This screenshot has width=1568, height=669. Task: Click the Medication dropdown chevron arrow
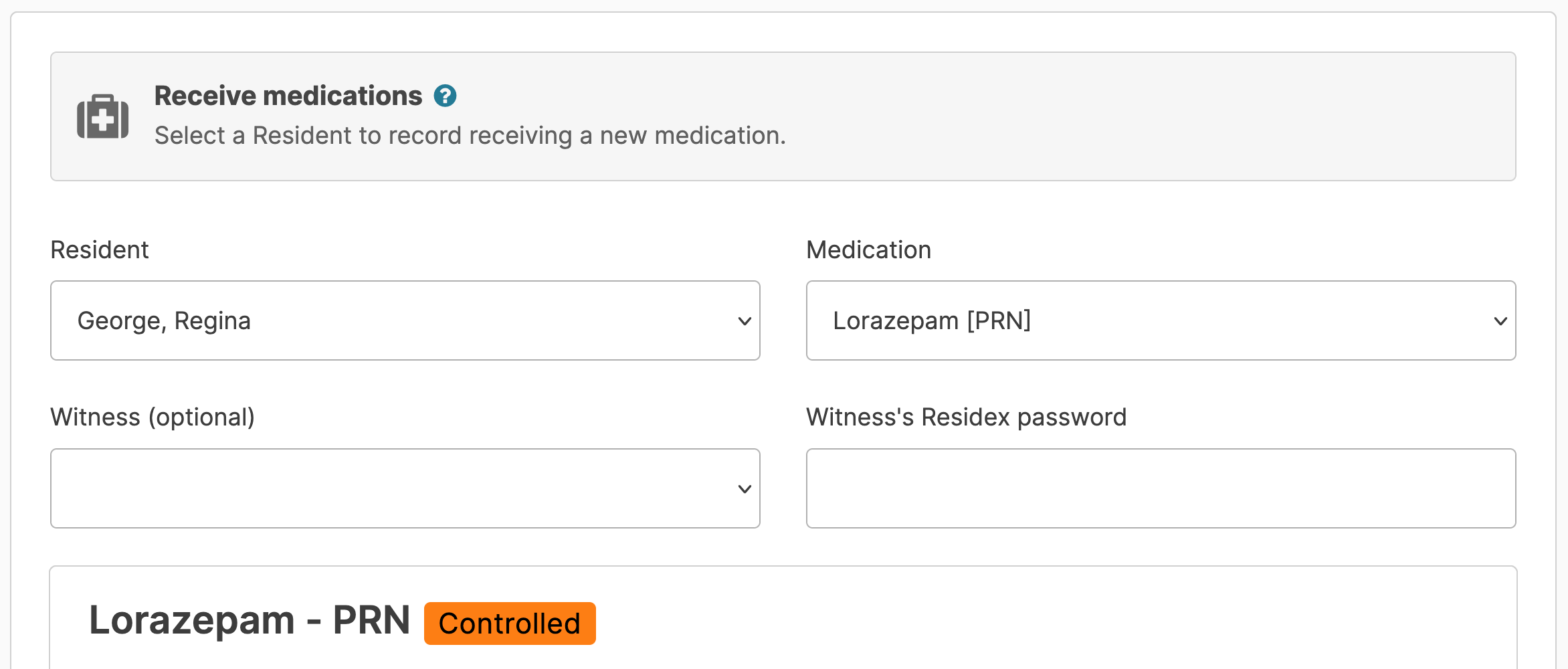point(1500,321)
